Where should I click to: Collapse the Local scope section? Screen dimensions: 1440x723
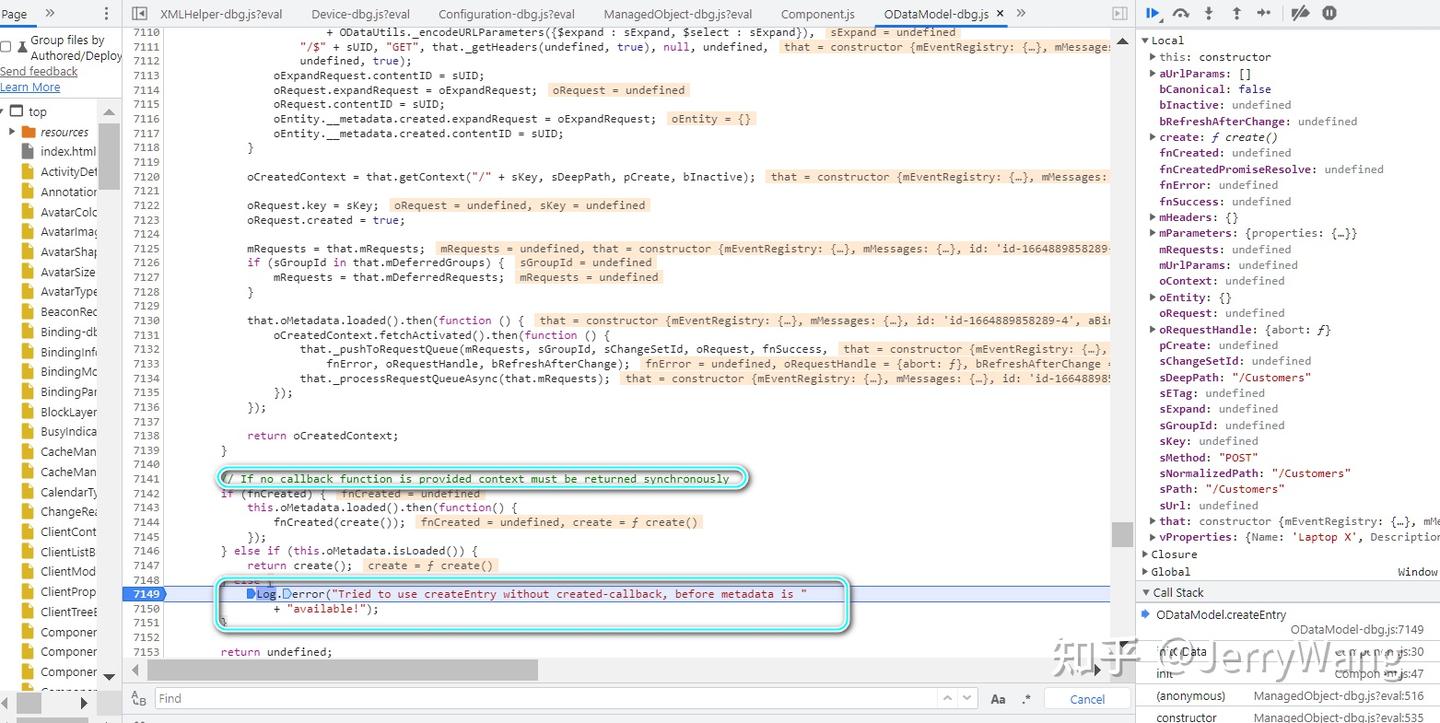tap(1146, 40)
